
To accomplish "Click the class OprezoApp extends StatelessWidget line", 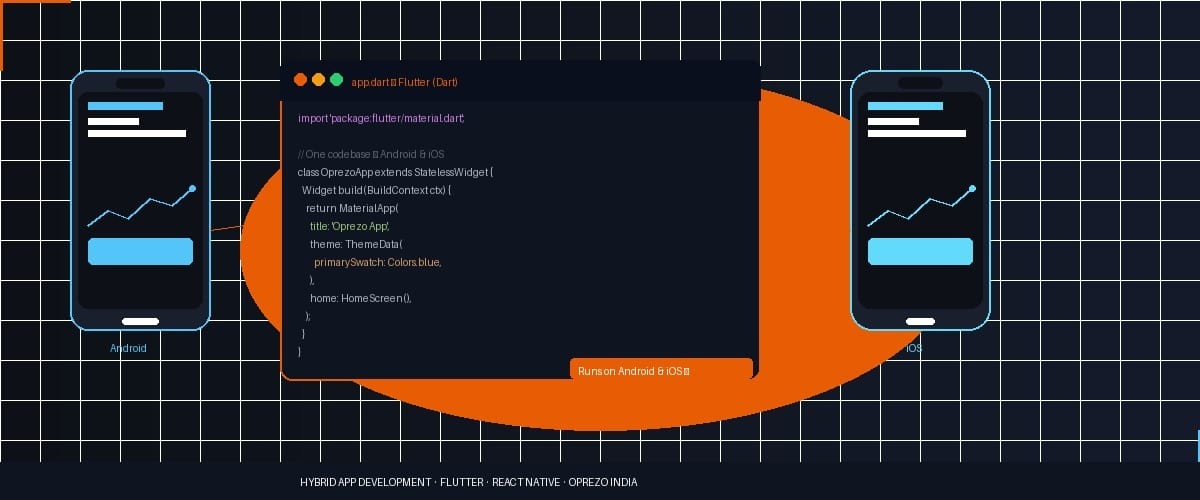I will [395, 172].
